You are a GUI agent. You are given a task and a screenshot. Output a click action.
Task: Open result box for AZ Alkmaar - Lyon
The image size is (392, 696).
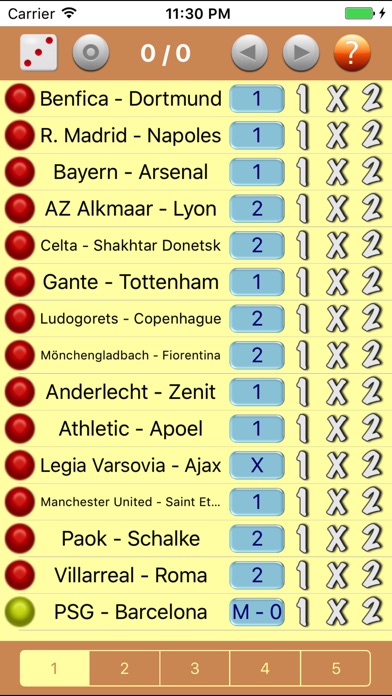pos(257,209)
